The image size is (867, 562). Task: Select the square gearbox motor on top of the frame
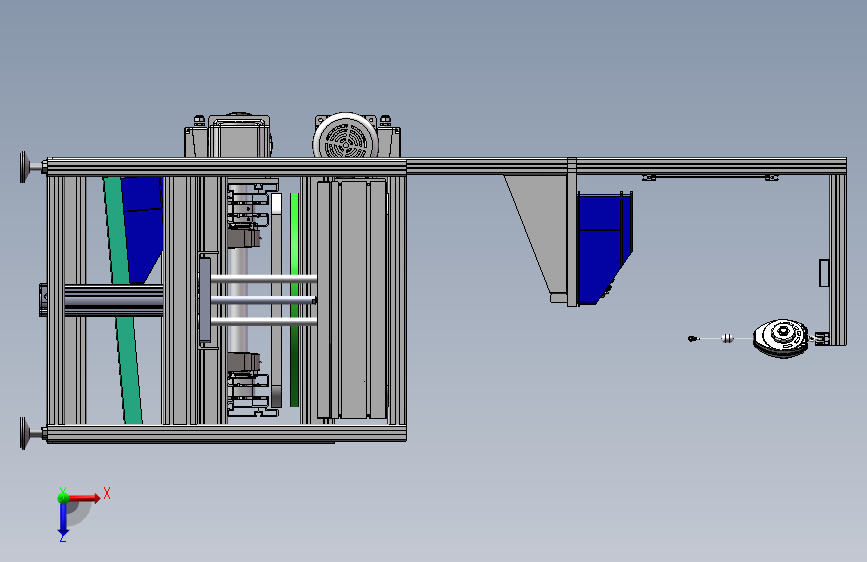[239, 136]
